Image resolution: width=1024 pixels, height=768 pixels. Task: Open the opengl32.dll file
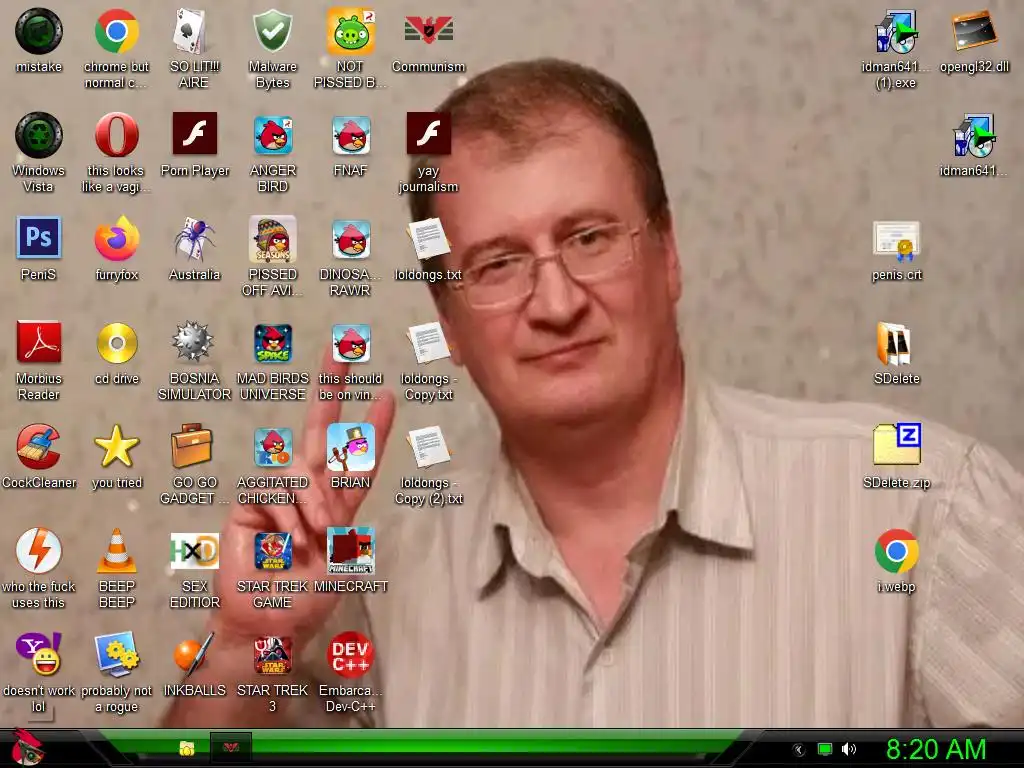pos(974,30)
